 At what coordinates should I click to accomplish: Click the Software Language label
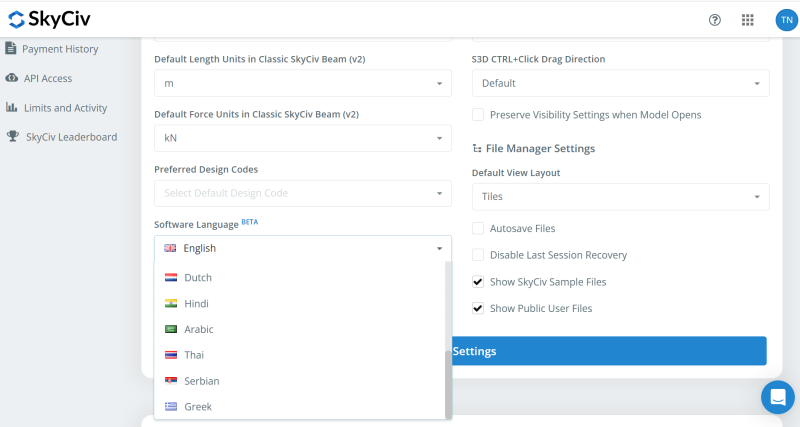pos(196,225)
